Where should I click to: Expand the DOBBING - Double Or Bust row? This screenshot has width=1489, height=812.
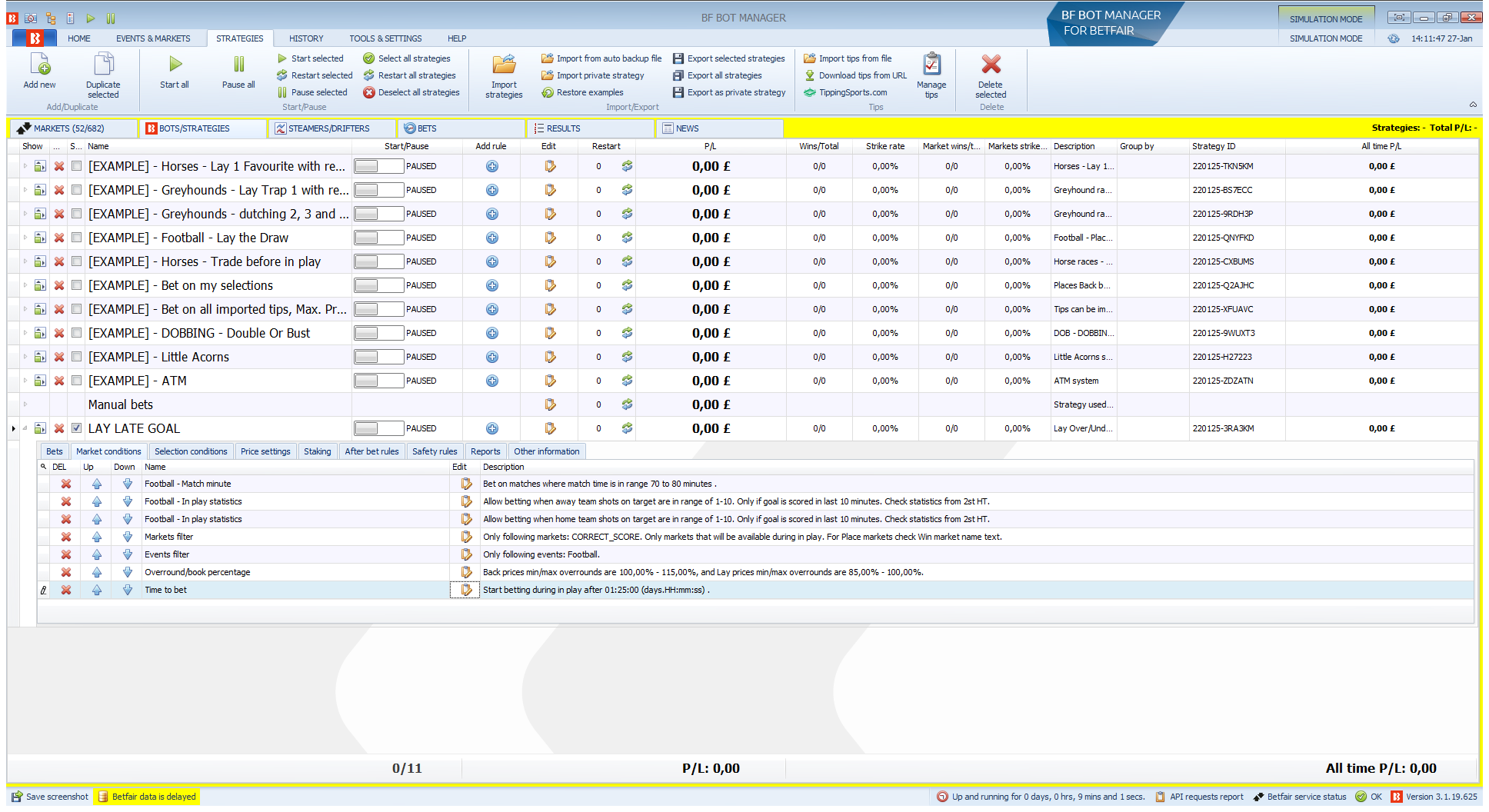[25, 333]
